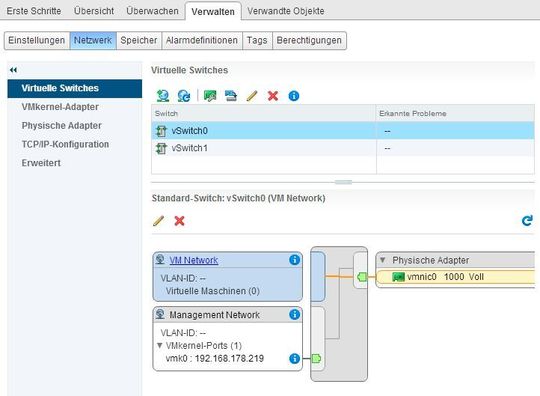Switch to the Einstellungen sub-tab
The width and height of the screenshot is (540, 396).
pos(37,40)
